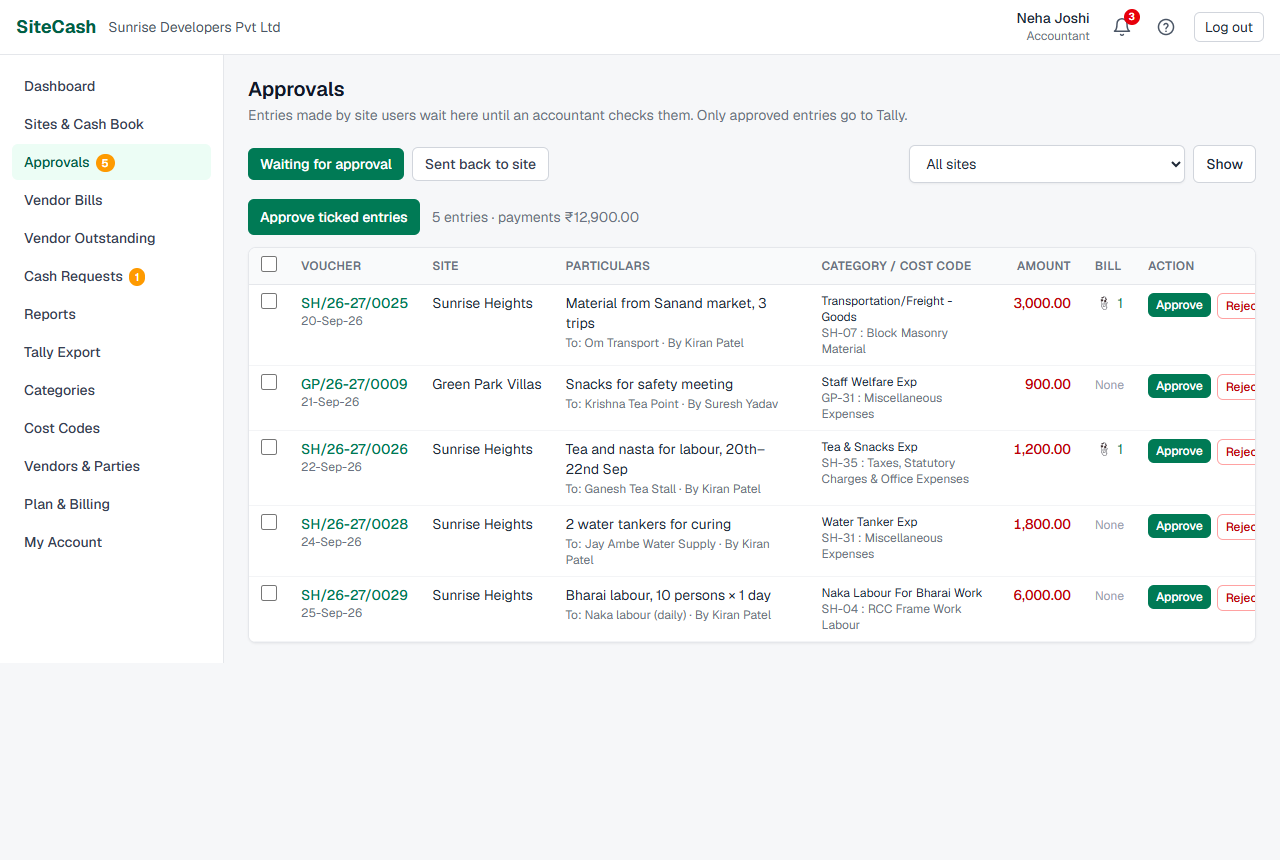Open Vendors & Parties in sidebar
The image size is (1280, 860).
click(x=111, y=466)
